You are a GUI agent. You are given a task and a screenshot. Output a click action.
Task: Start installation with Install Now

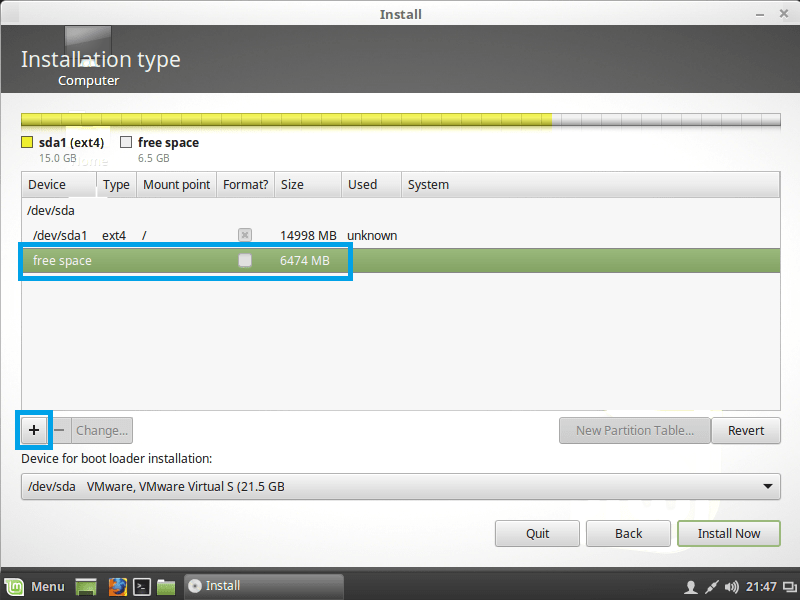[729, 533]
